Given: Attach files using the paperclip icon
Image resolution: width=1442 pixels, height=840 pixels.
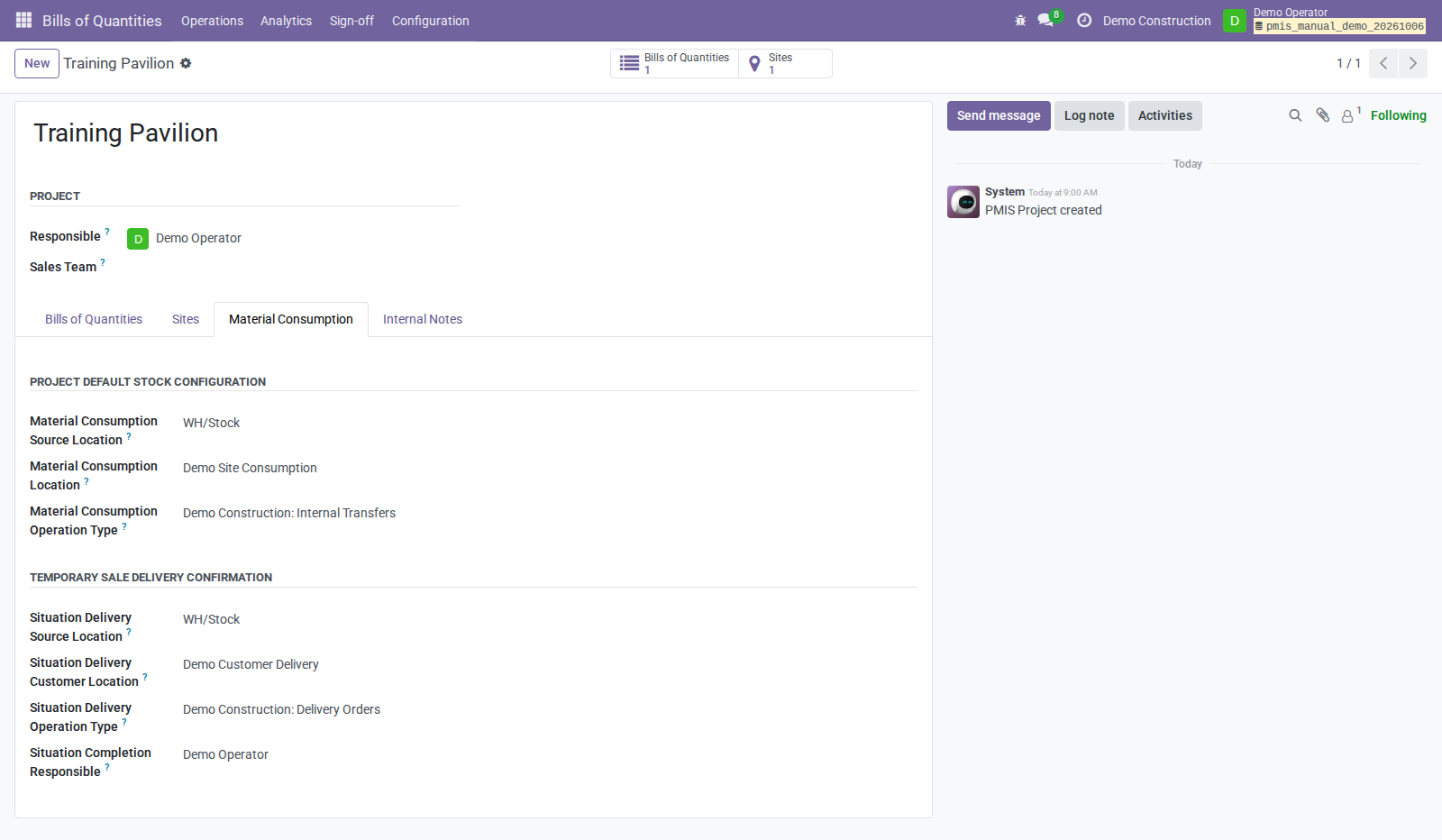Looking at the screenshot, I should pyautogui.click(x=1322, y=115).
